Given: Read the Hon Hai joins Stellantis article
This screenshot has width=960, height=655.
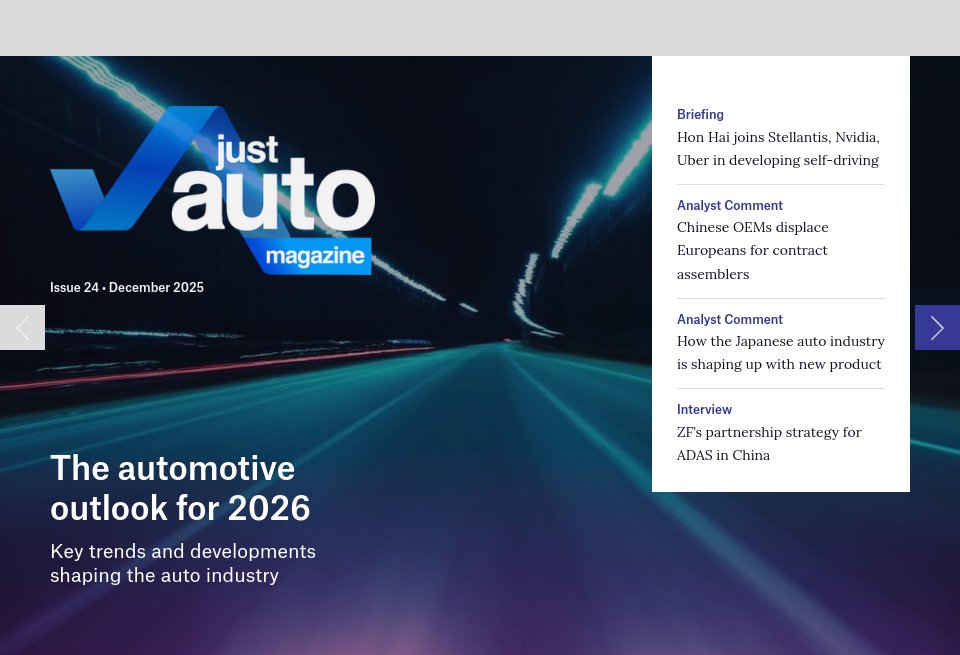Looking at the screenshot, I should click(x=778, y=149).
